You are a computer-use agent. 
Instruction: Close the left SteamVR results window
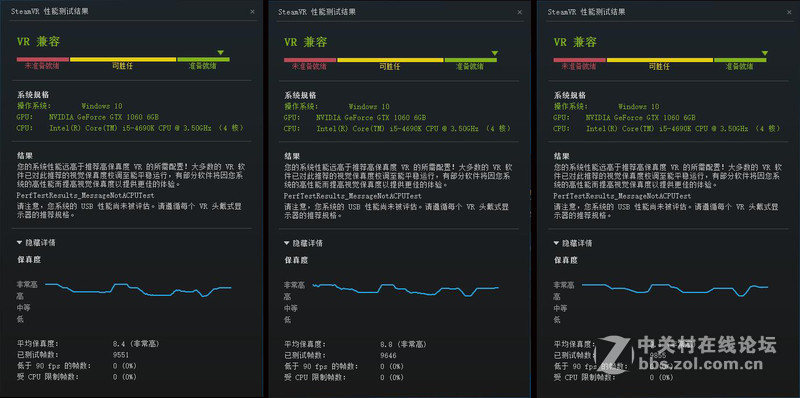click(x=252, y=11)
